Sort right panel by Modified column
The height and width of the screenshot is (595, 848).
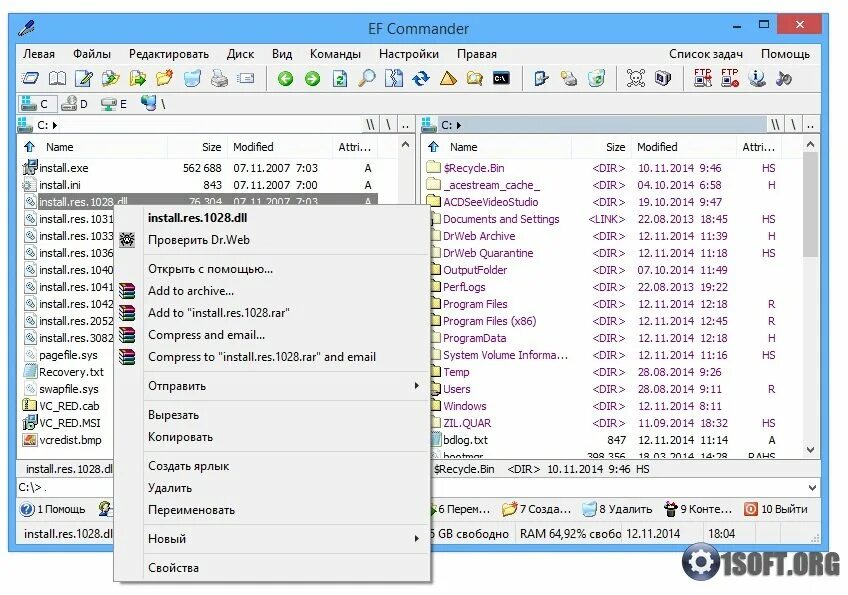(x=685, y=147)
